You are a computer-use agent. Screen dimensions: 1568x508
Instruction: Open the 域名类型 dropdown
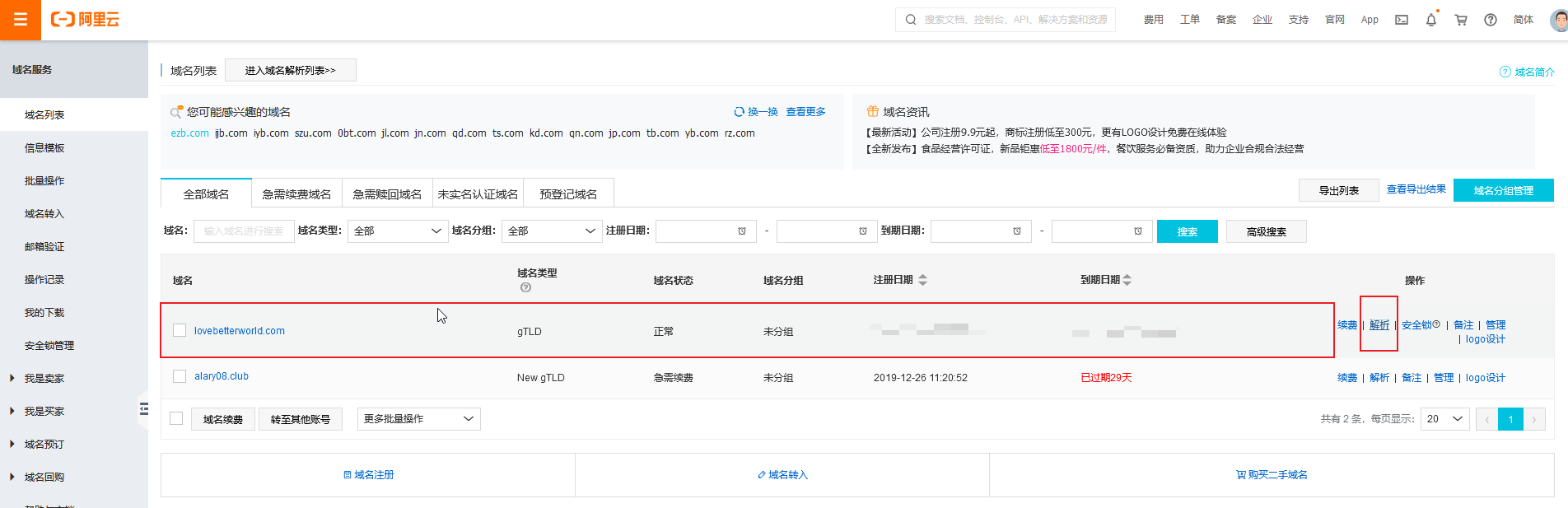pyautogui.click(x=397, y=231)
